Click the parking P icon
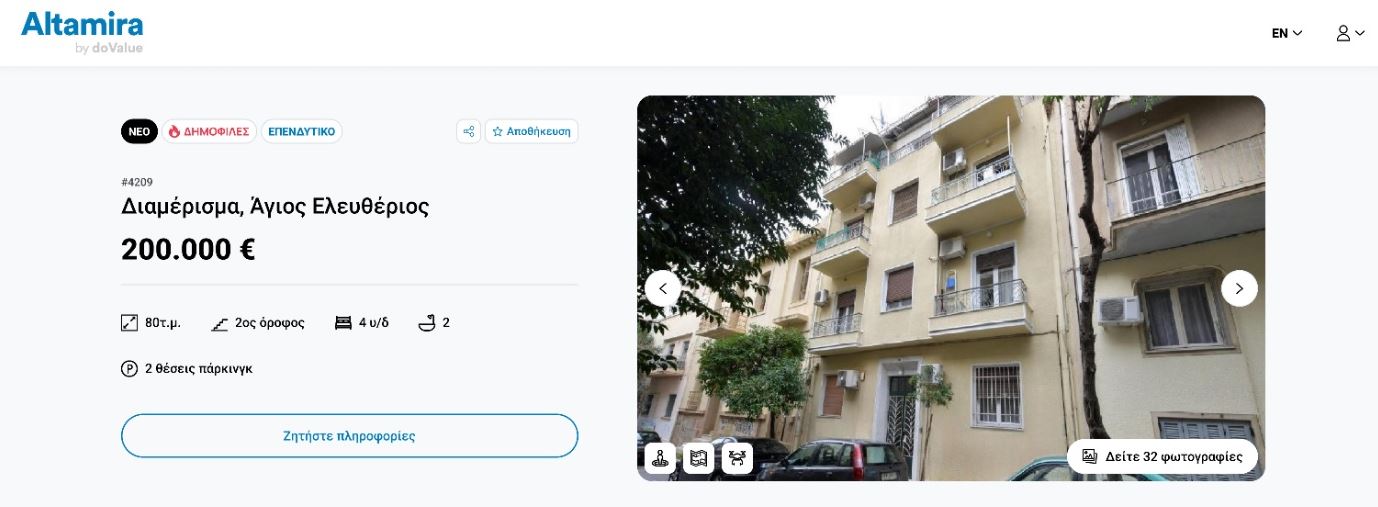This screenshot has height=507, width=1378. click(x=129, y=369)
